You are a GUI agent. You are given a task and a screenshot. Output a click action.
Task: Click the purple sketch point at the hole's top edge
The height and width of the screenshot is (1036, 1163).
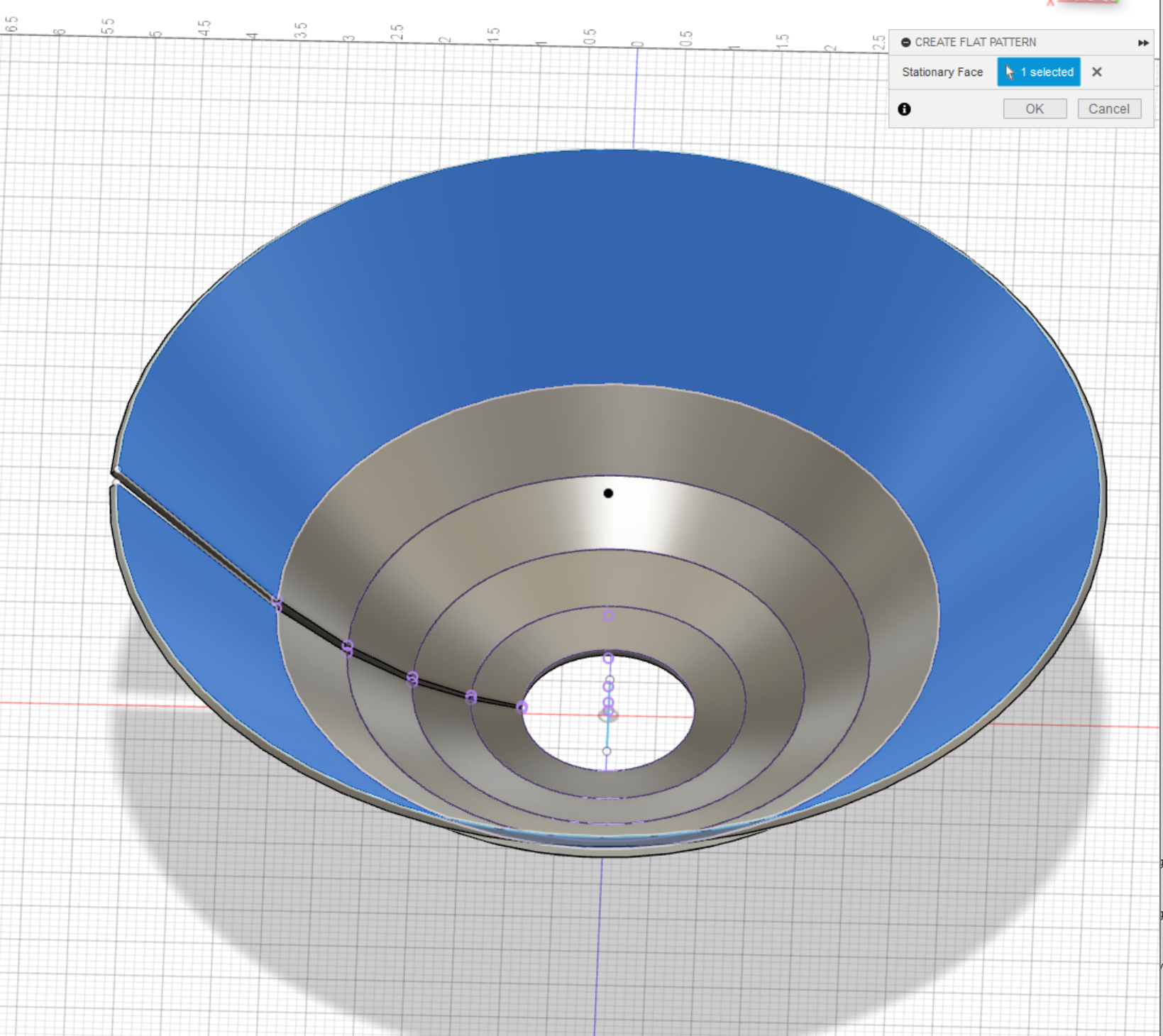click(608, 658)
